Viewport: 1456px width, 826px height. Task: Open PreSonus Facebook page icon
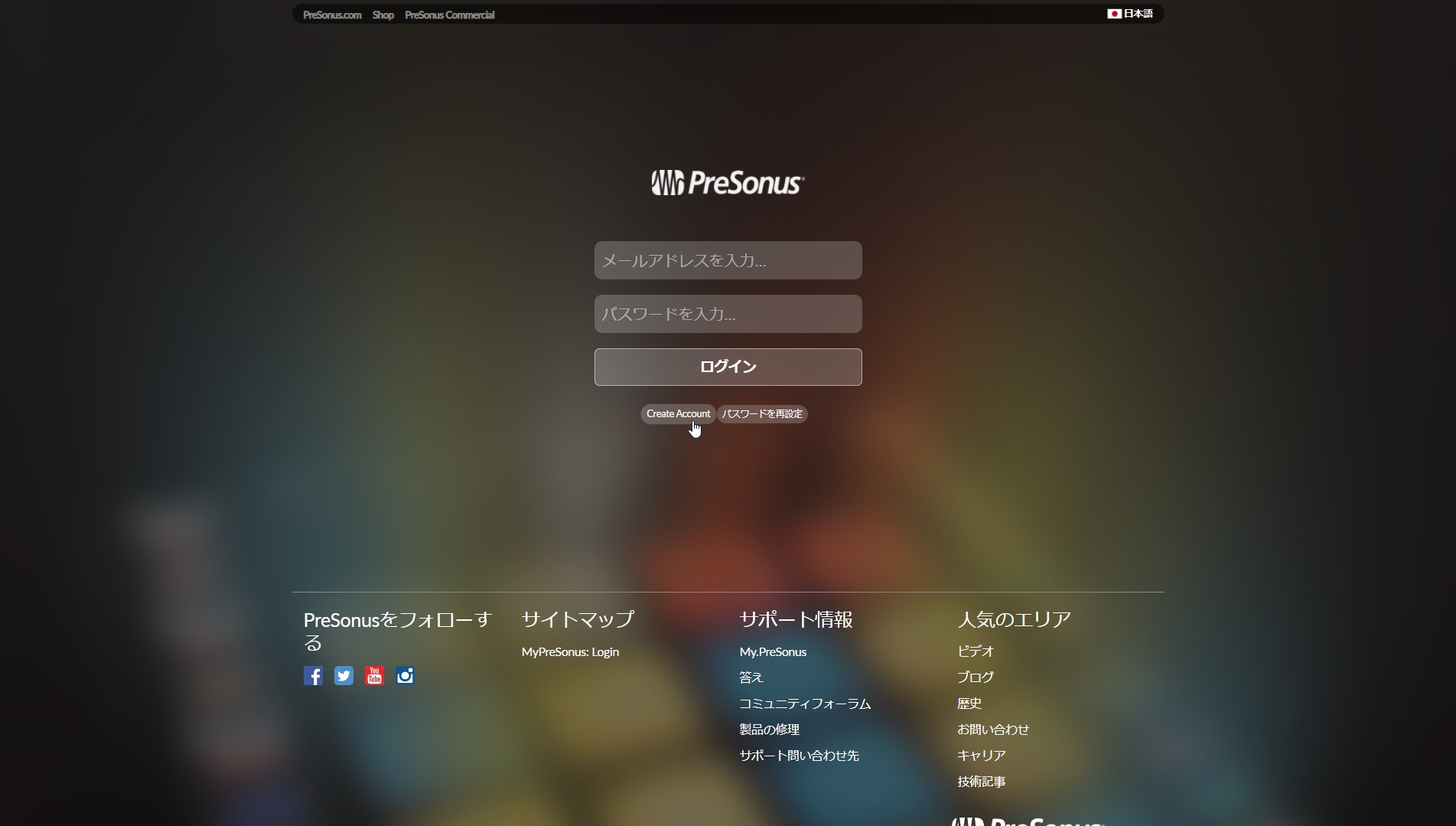[x=313, y=676]
